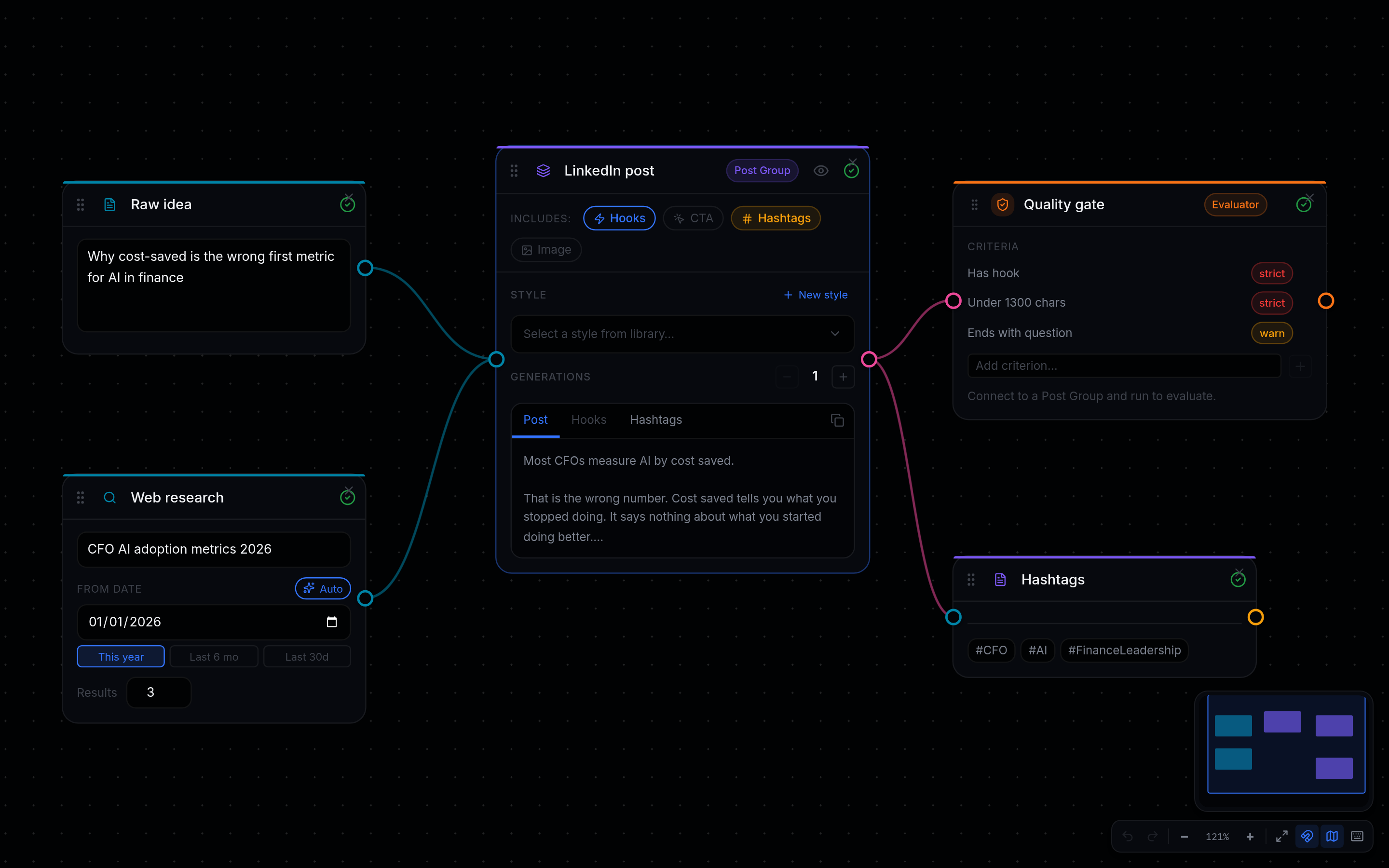Viewport: 1389px width, 868px height.
Task: Grab the Web research node drag handle
Action: pyautogui.click(x=81, y=497)
